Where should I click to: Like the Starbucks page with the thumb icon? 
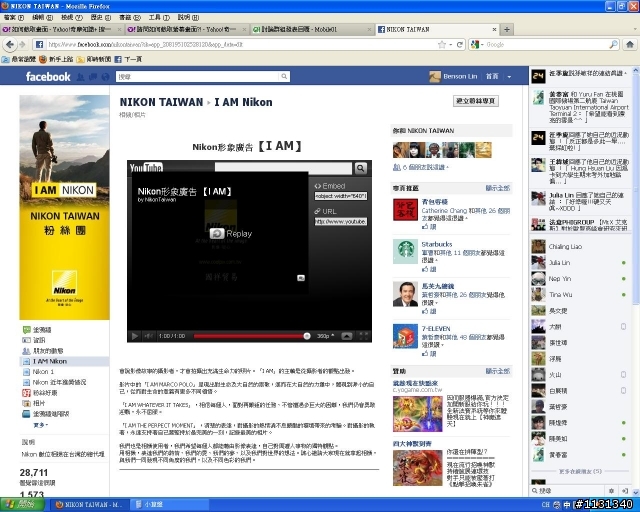[425, 269]
